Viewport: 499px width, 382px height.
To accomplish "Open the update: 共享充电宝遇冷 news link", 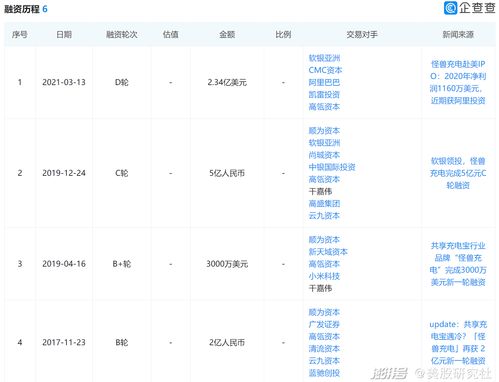I will pyautogui.click(x=458, y=343).
